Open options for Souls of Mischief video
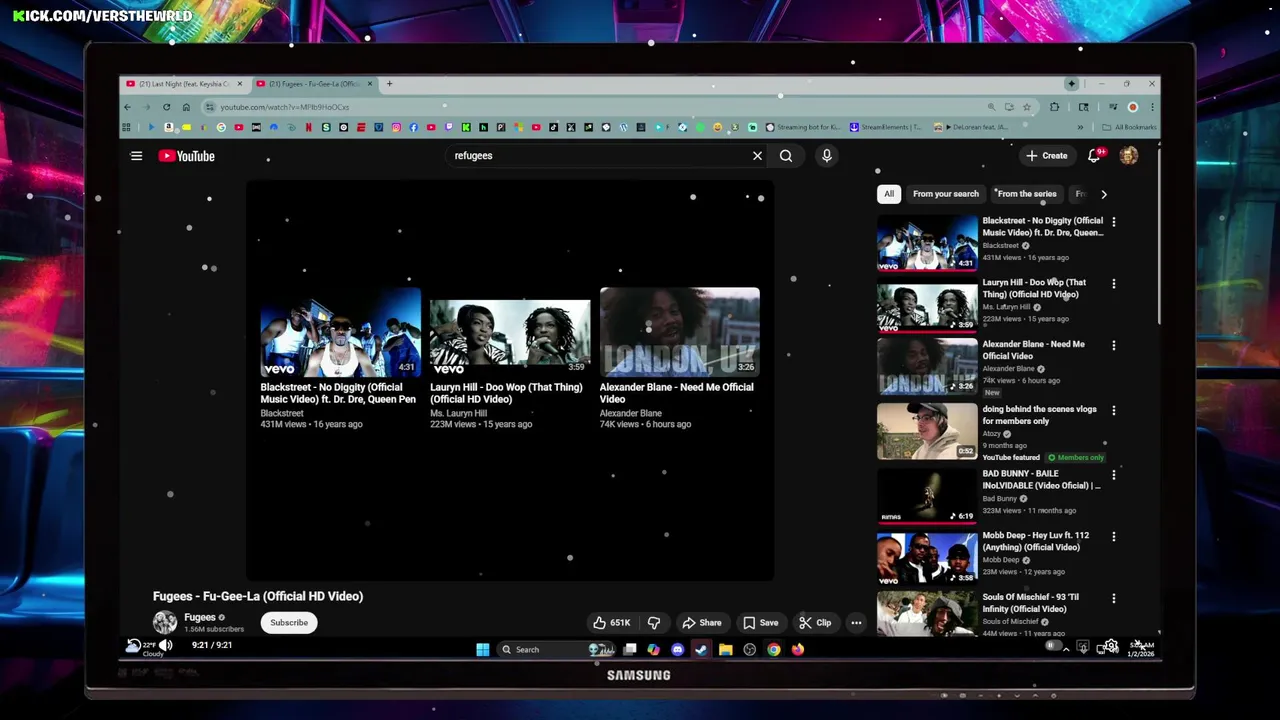The width and height of the screenshot is (1280, 720). point(1114,598)
